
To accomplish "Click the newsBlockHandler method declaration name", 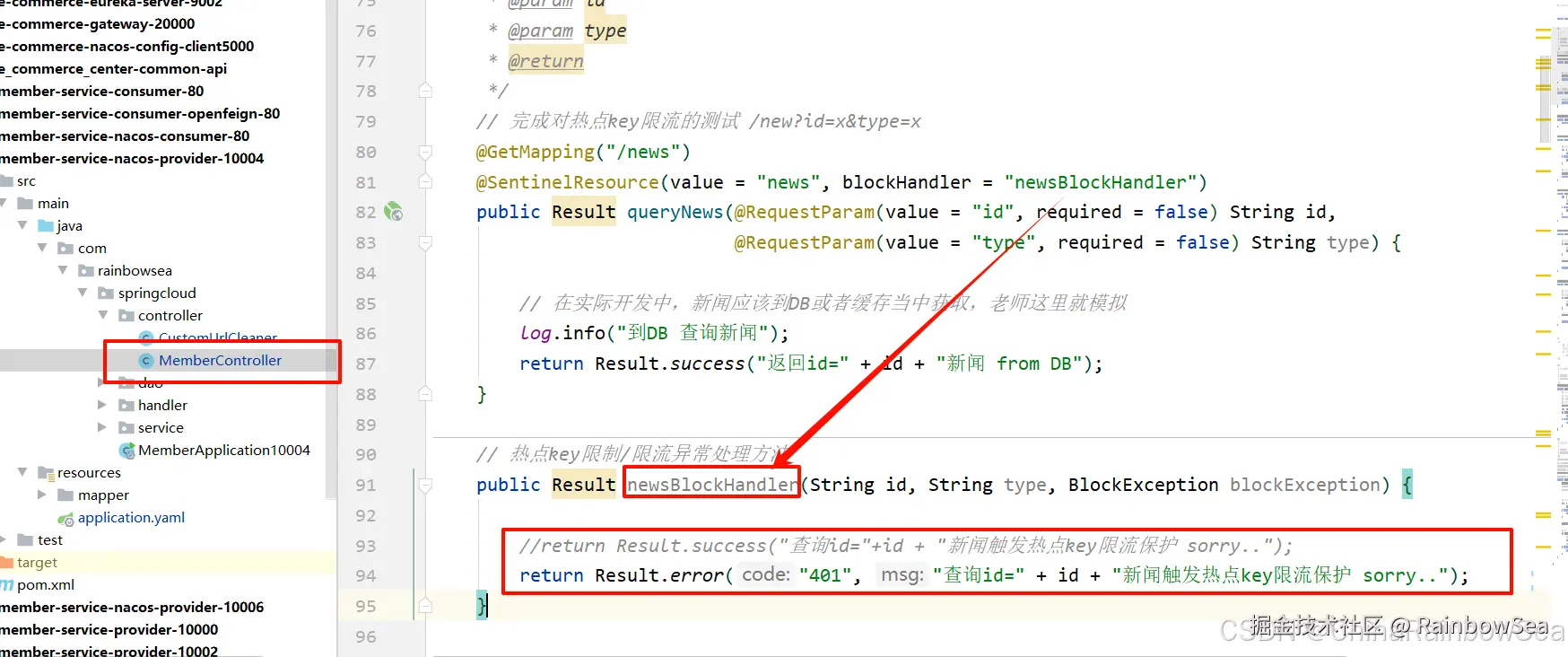I will (x=712, y=485).
